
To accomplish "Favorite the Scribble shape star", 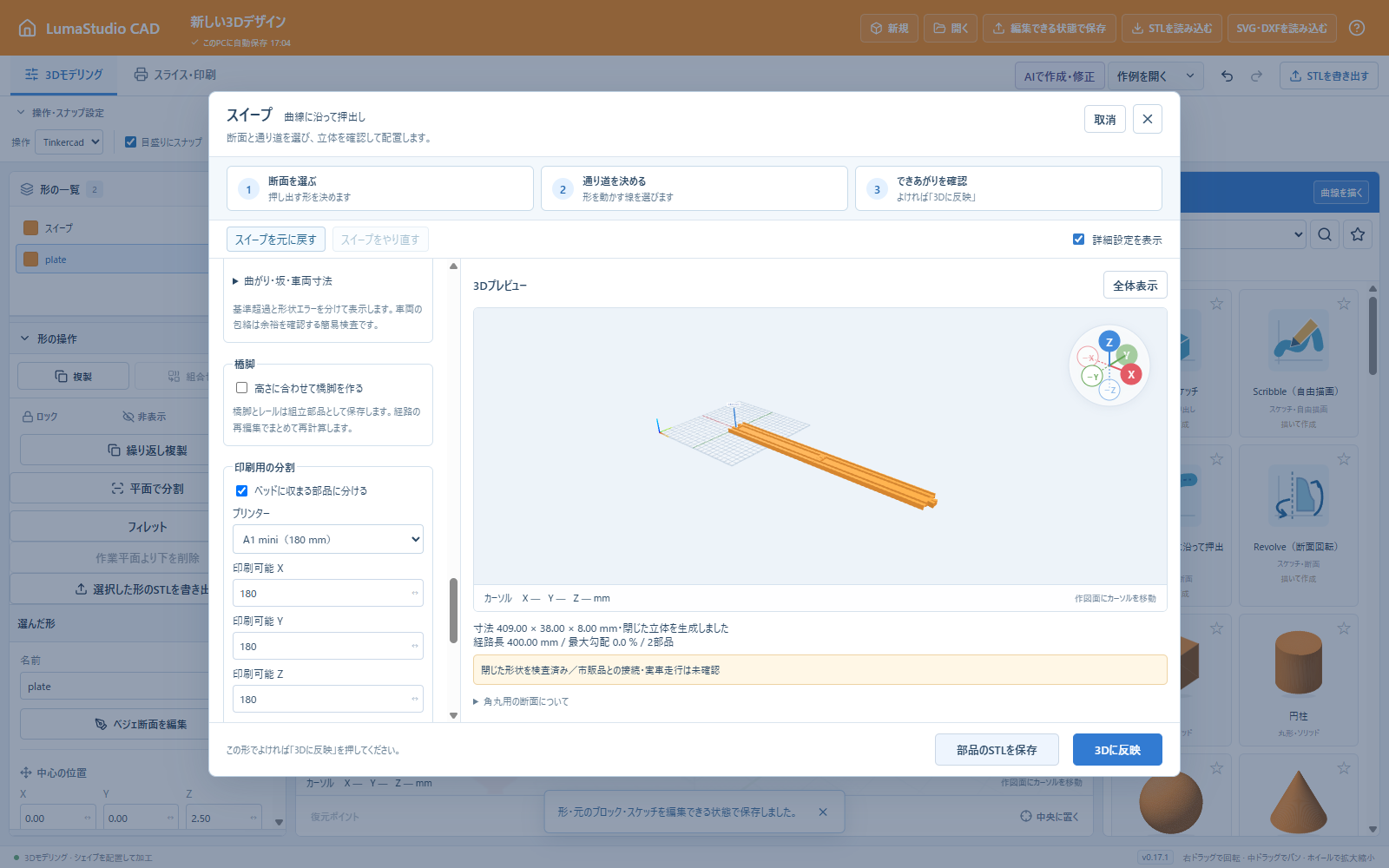I will coord(1344,304).
